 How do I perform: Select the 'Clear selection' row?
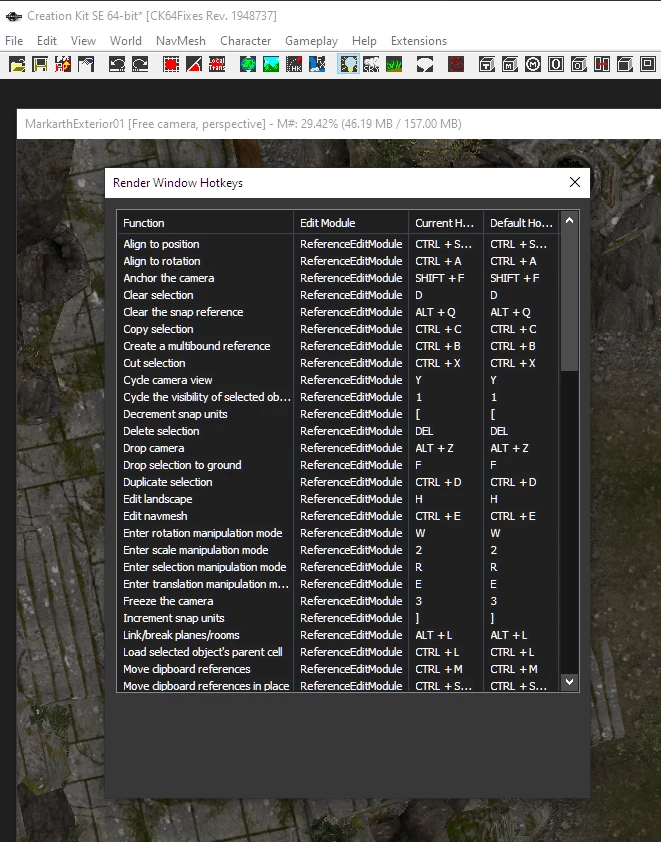coord(338,295)
